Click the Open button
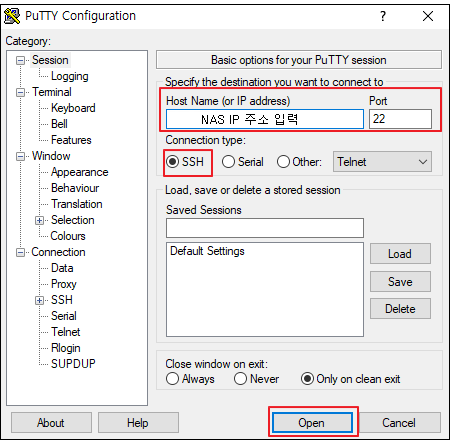Image resolution: width=450 pixels, height=448 pixels. [312, 423]
